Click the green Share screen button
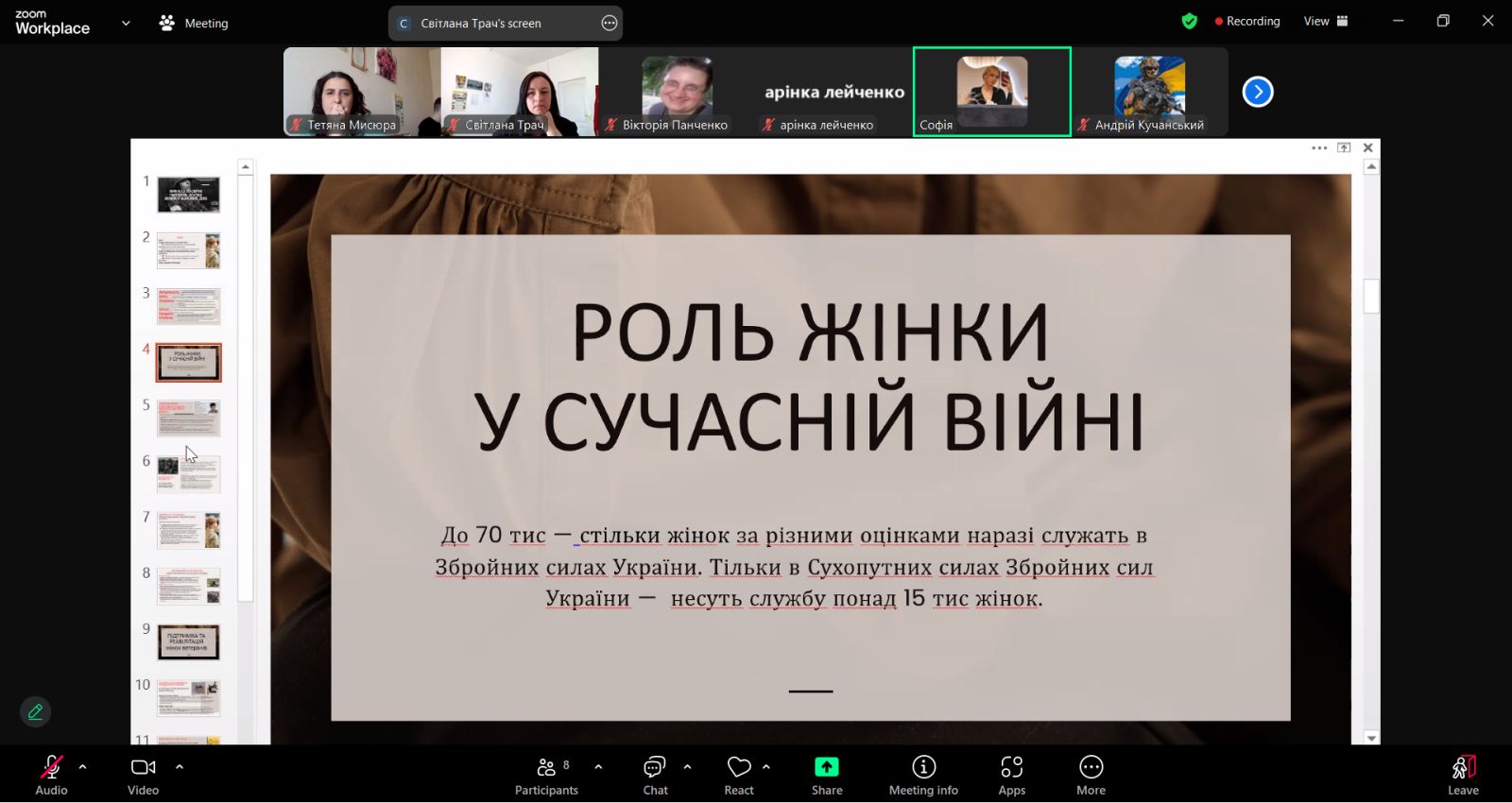 pyautogui.click(x=826, y=775)
